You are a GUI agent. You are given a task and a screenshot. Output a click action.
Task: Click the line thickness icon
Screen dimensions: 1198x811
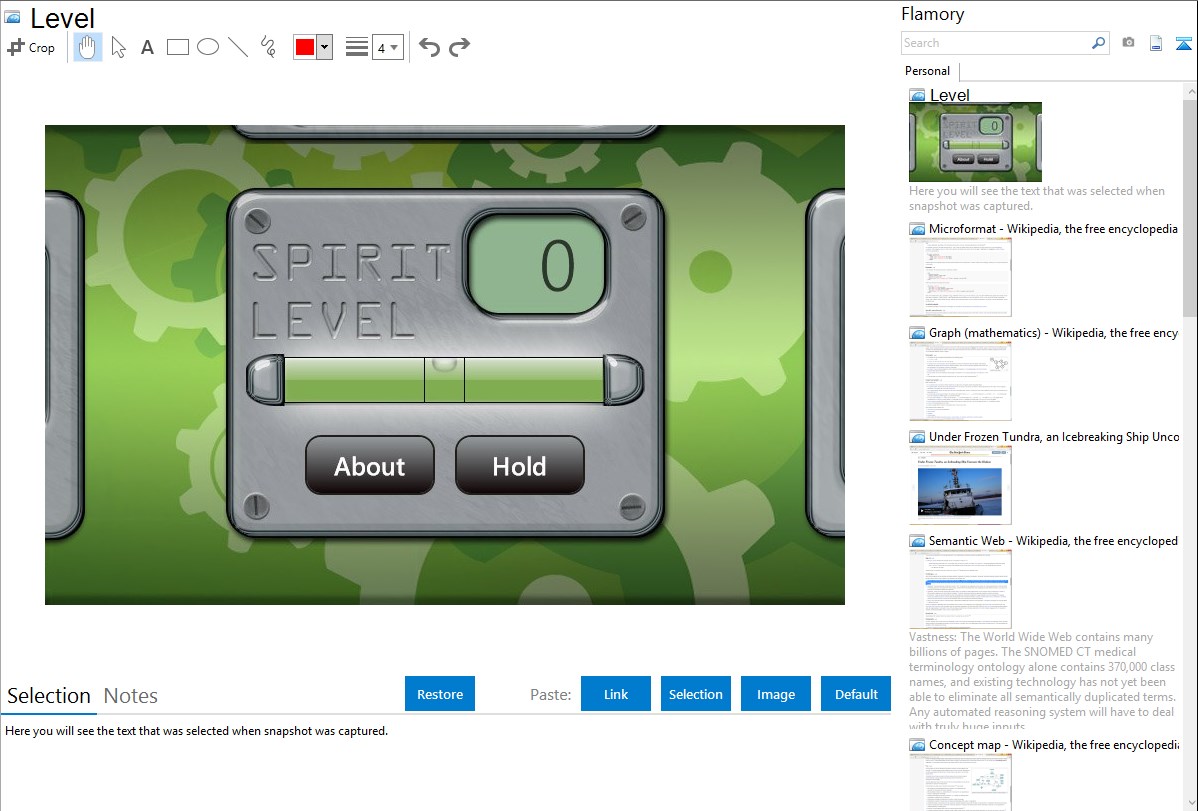coord(357,47)
